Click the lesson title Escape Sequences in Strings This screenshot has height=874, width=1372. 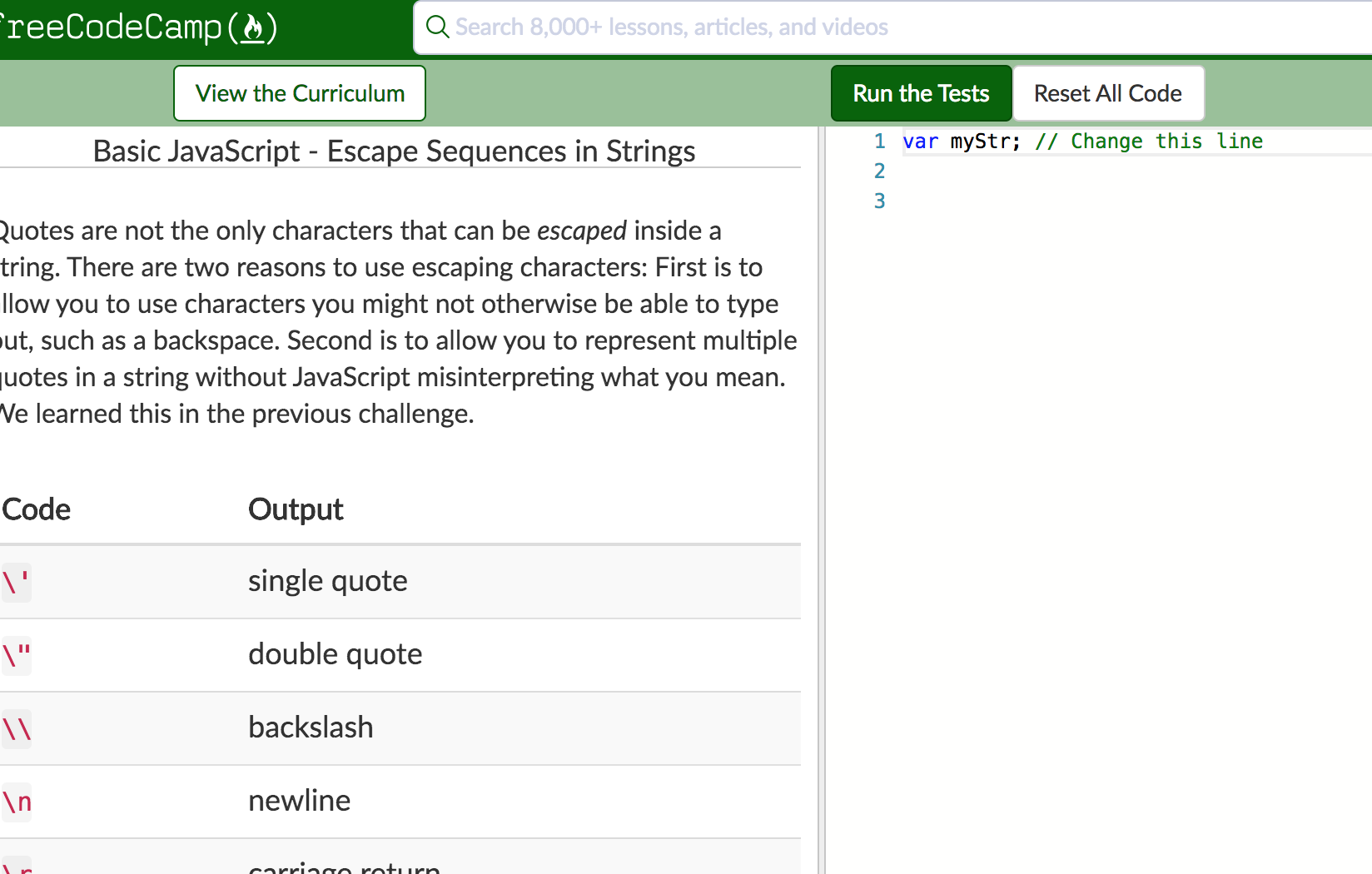394,151
